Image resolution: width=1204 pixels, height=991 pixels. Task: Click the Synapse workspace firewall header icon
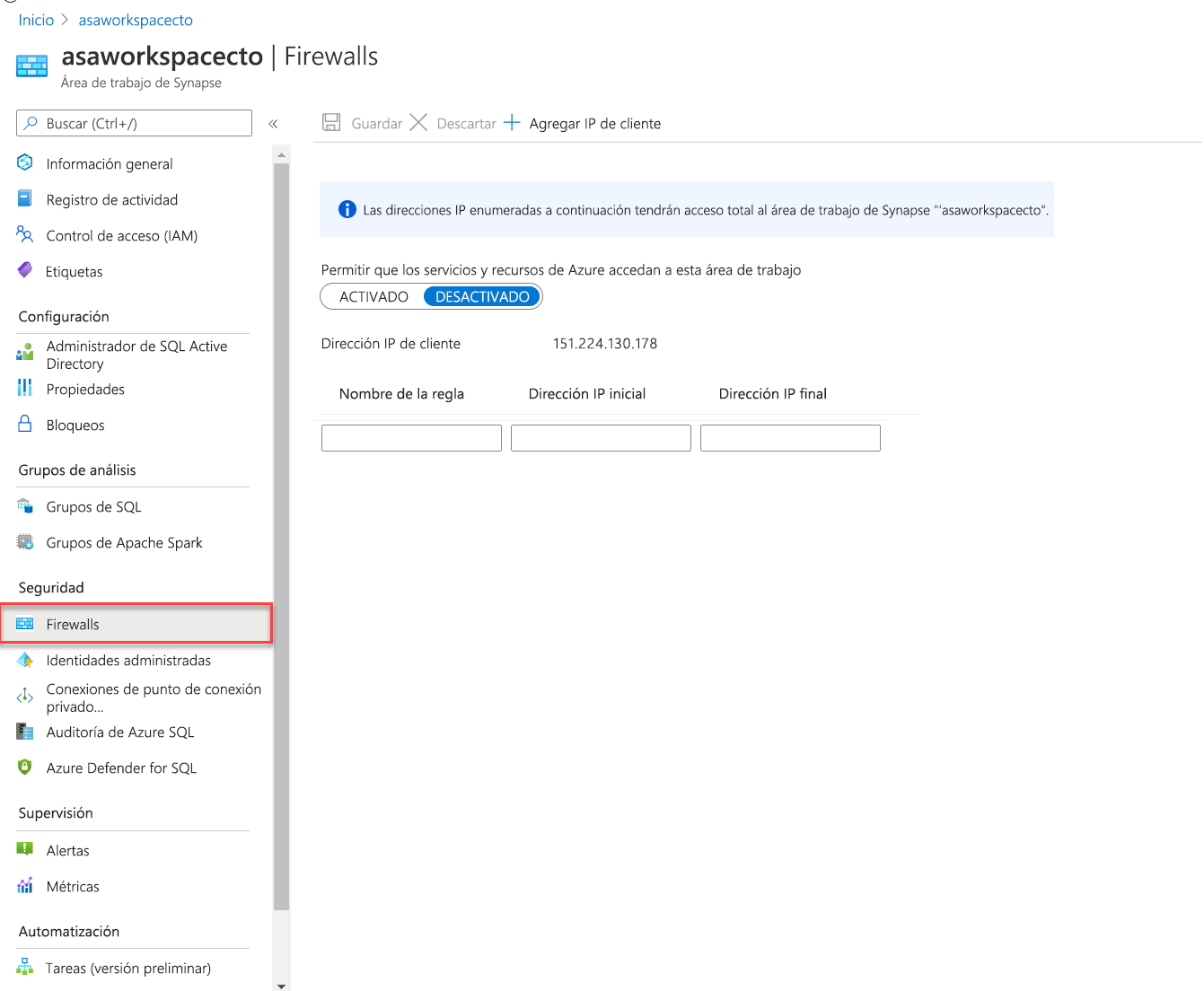(31, 66)
